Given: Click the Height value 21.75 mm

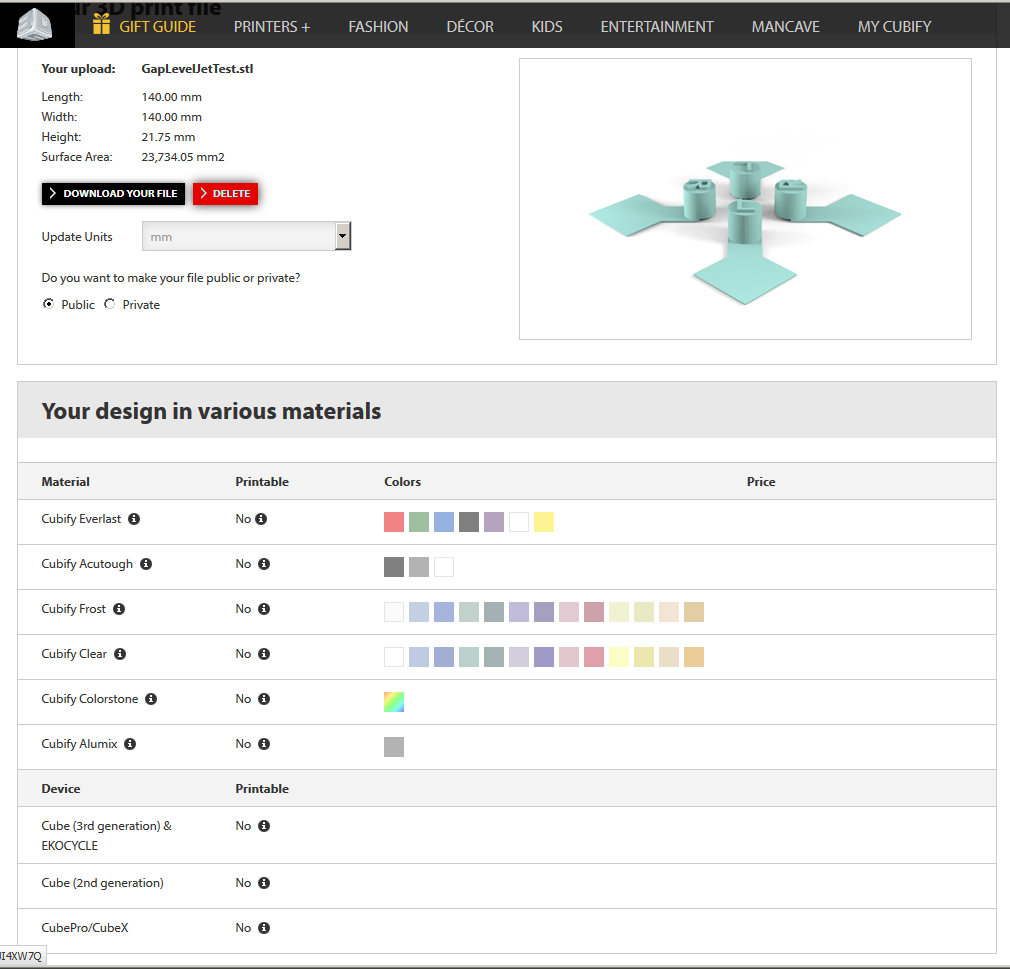Looking at the screenshot, I should (168, 137).
